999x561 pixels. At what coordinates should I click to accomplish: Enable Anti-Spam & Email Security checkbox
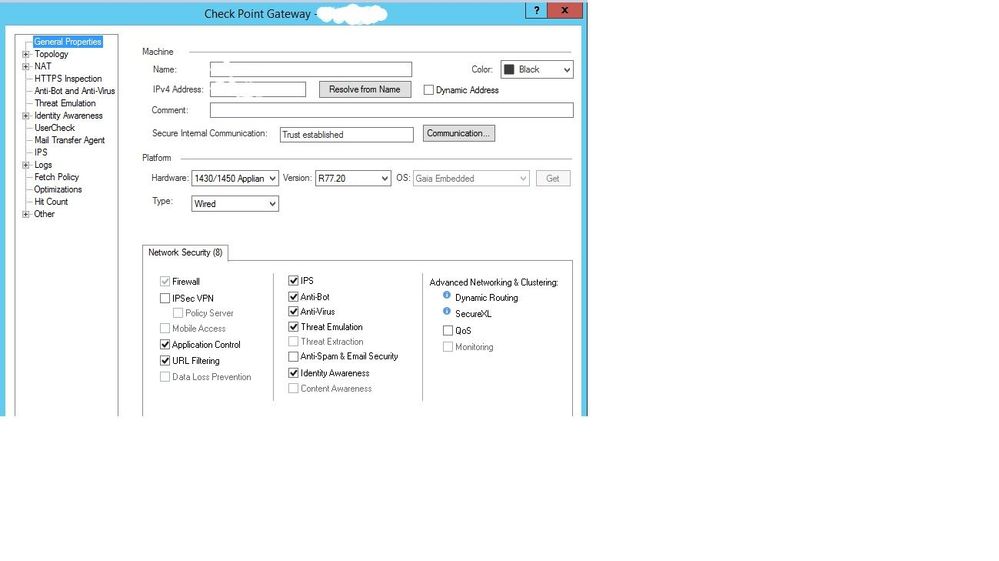[x=293, y=357]
